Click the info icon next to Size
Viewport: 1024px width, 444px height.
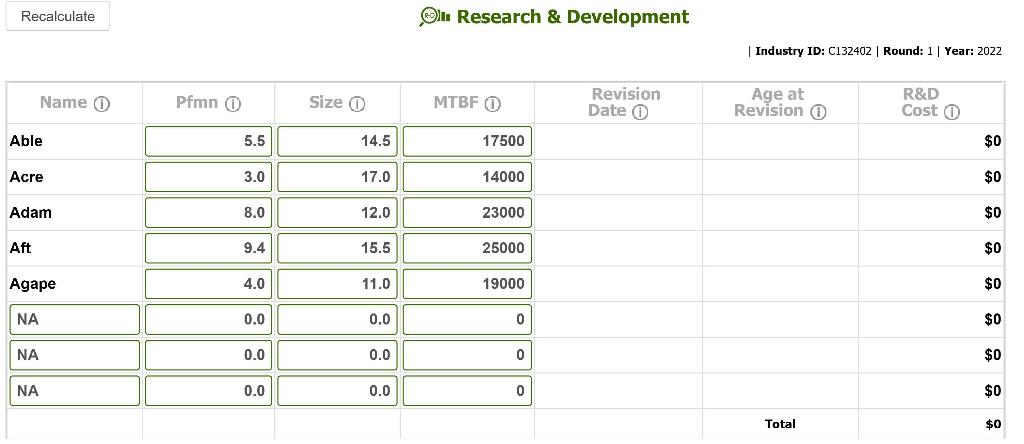click(357, 104)
